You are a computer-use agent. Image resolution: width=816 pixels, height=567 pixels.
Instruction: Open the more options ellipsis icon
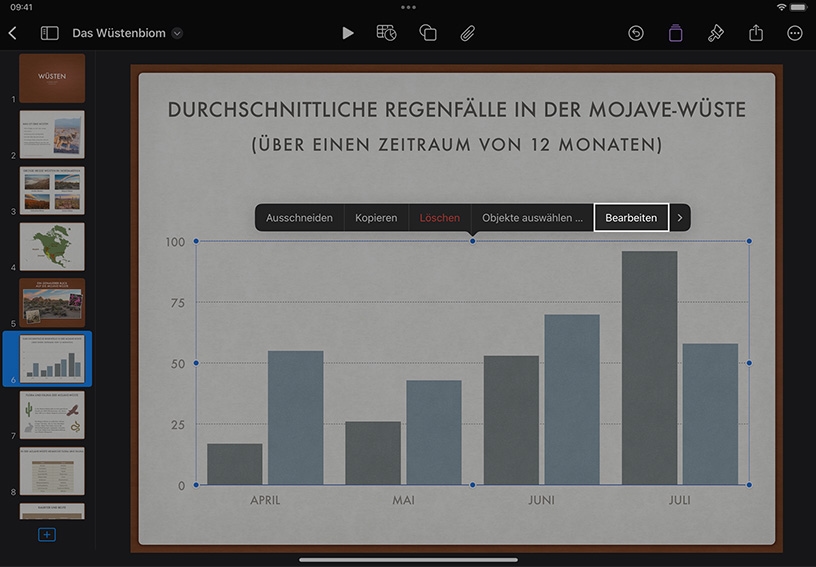795,33
